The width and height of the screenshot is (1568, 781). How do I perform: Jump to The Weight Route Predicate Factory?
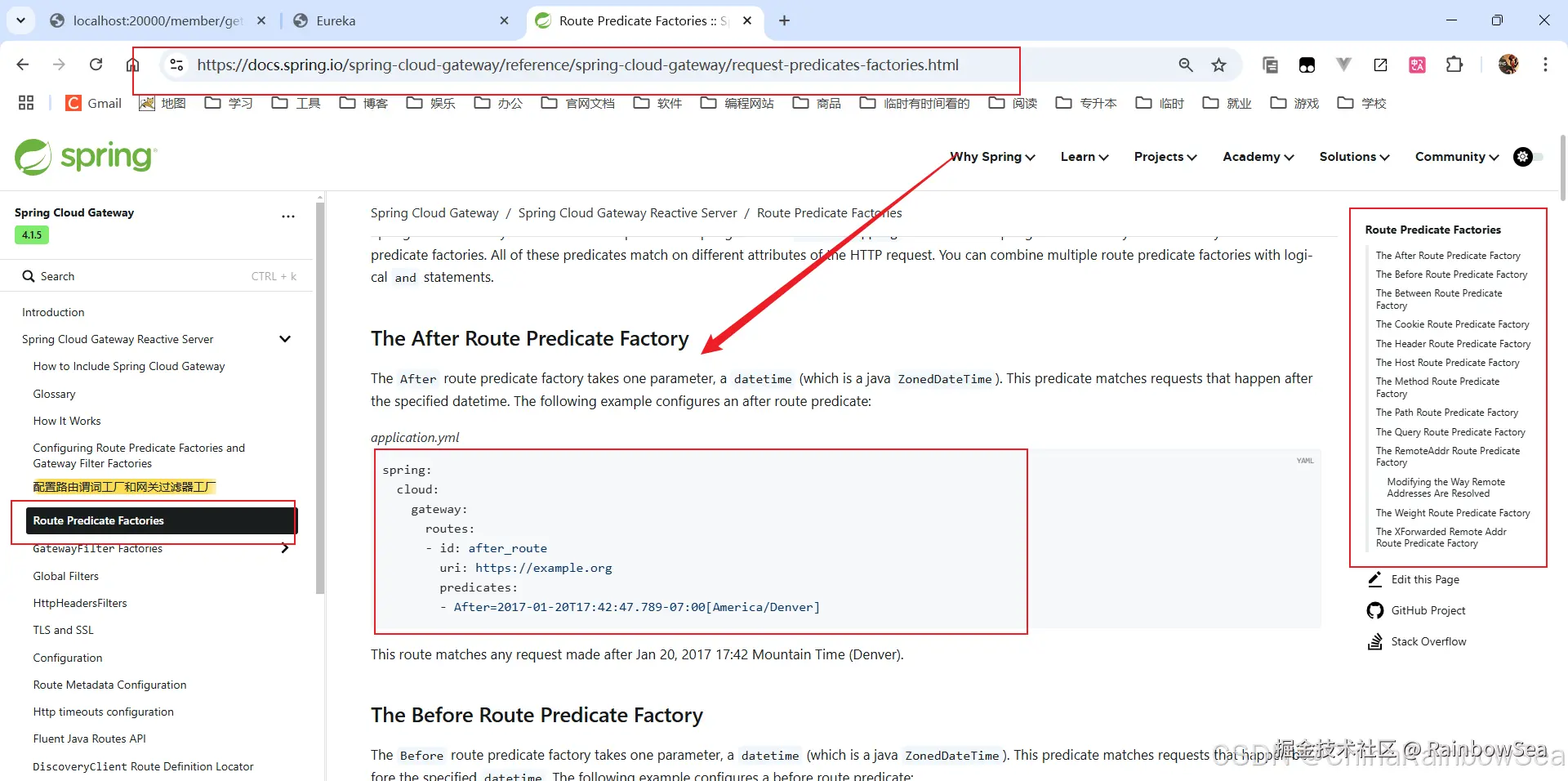[x=1453, y=513]
